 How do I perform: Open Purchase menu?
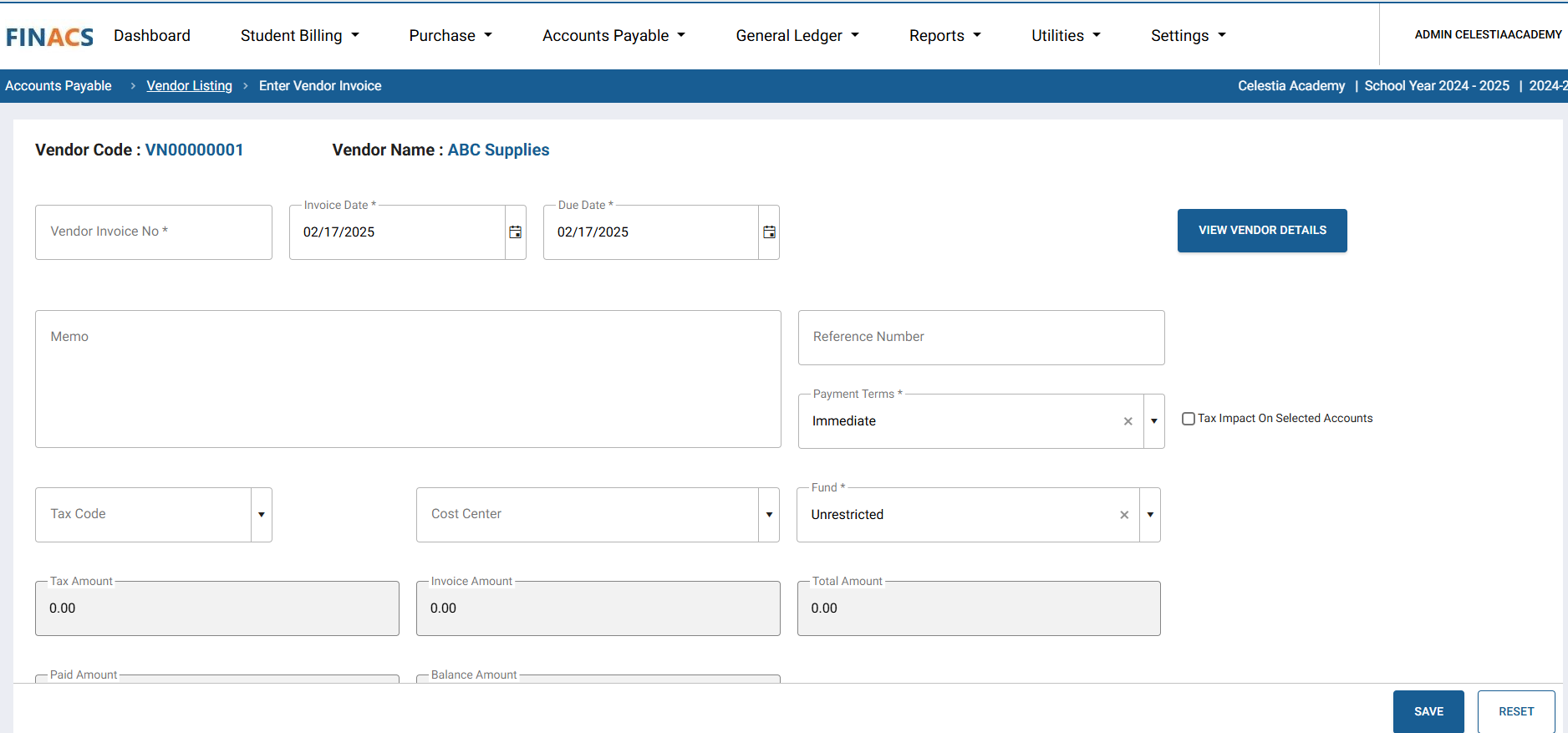pyautogui.click(x=451, y=36)
